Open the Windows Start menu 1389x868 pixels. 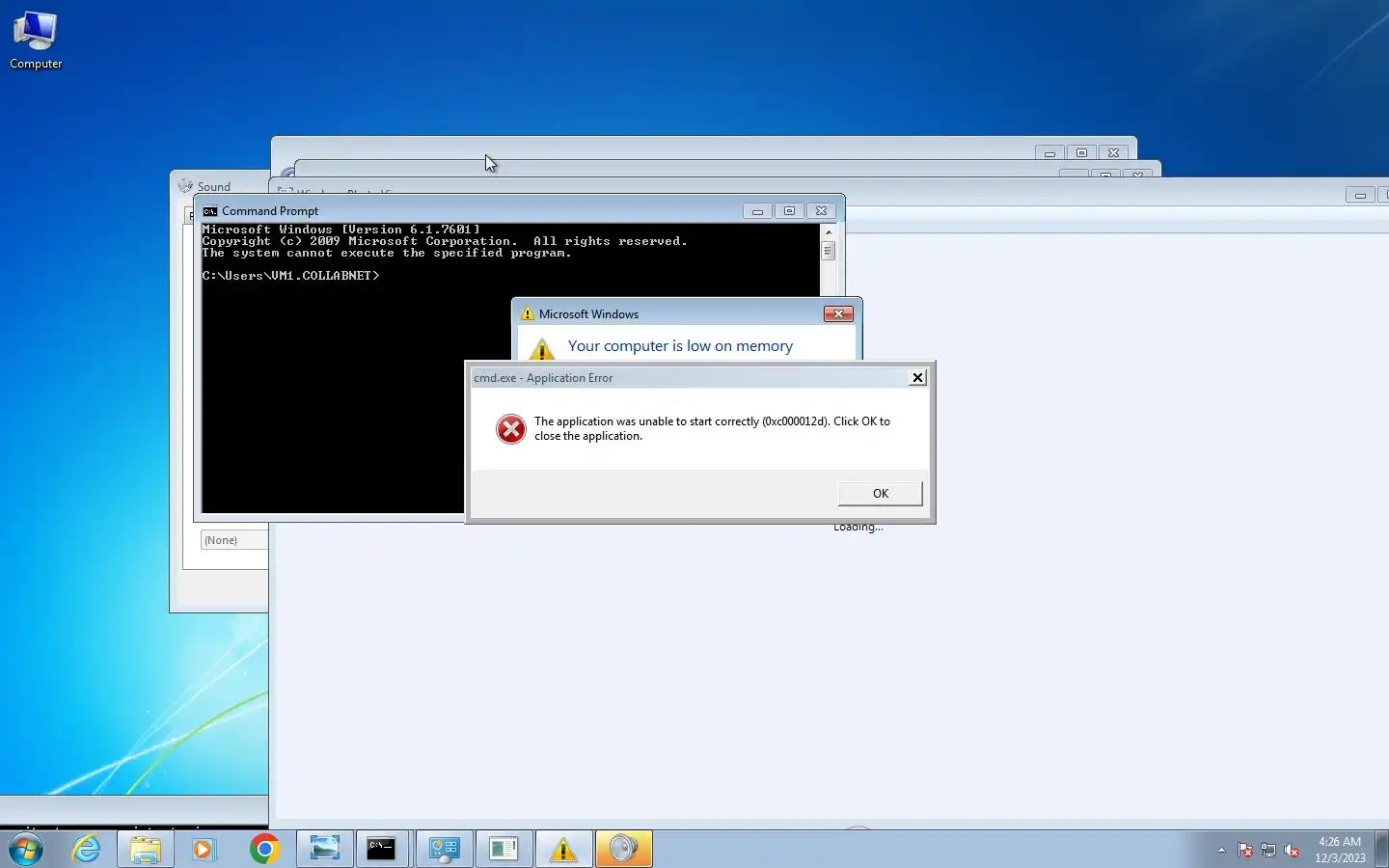pos(26,850)
